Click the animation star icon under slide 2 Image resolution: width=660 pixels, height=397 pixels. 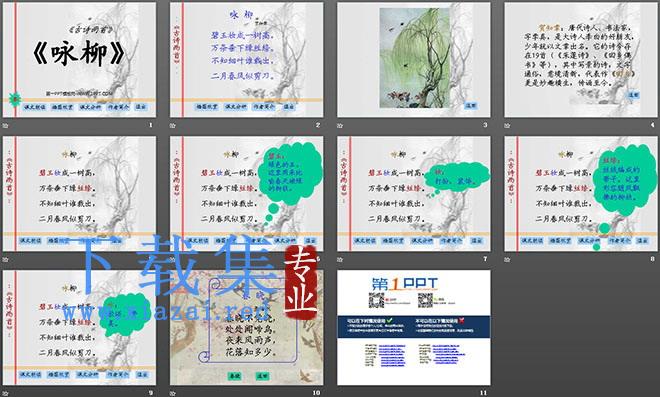pyautogui.click(x=173, y=125)
